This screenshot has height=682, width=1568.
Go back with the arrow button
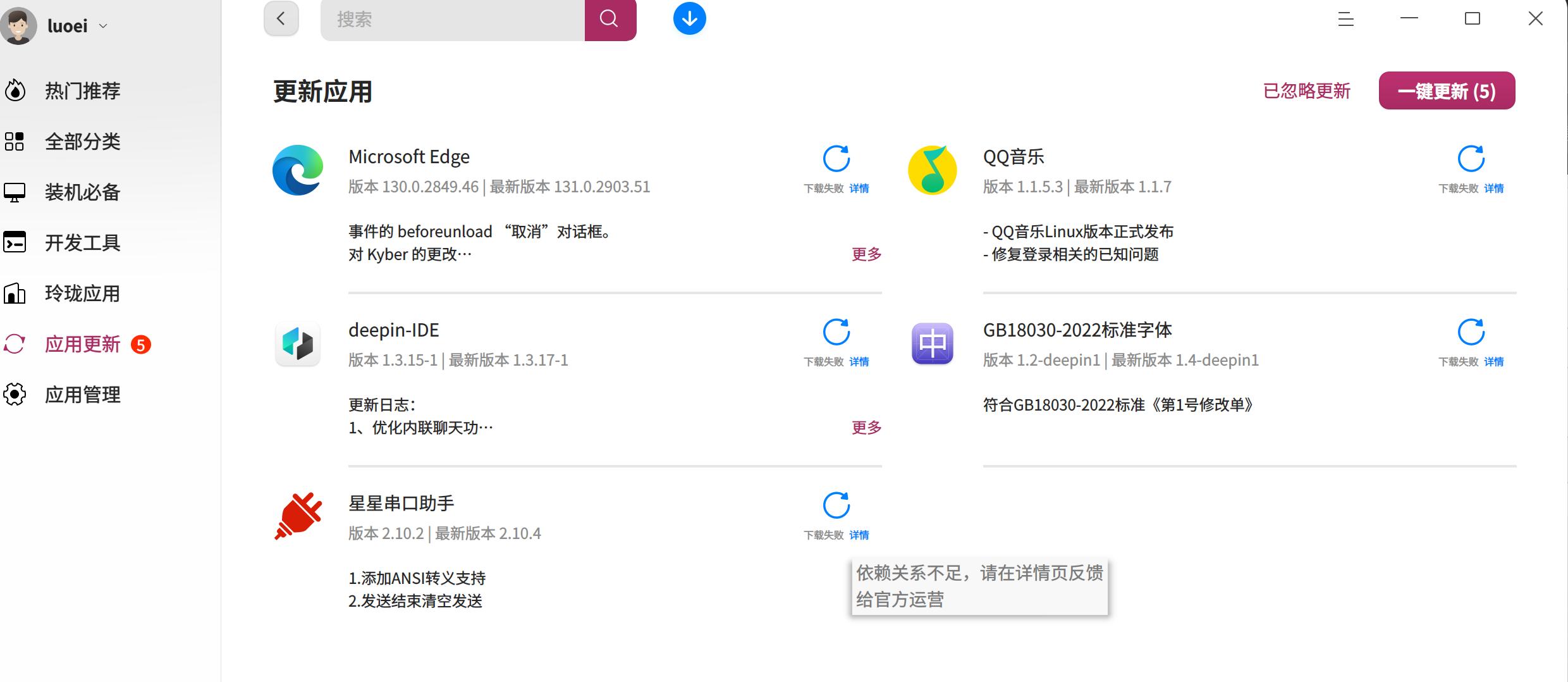click(281, 18)
